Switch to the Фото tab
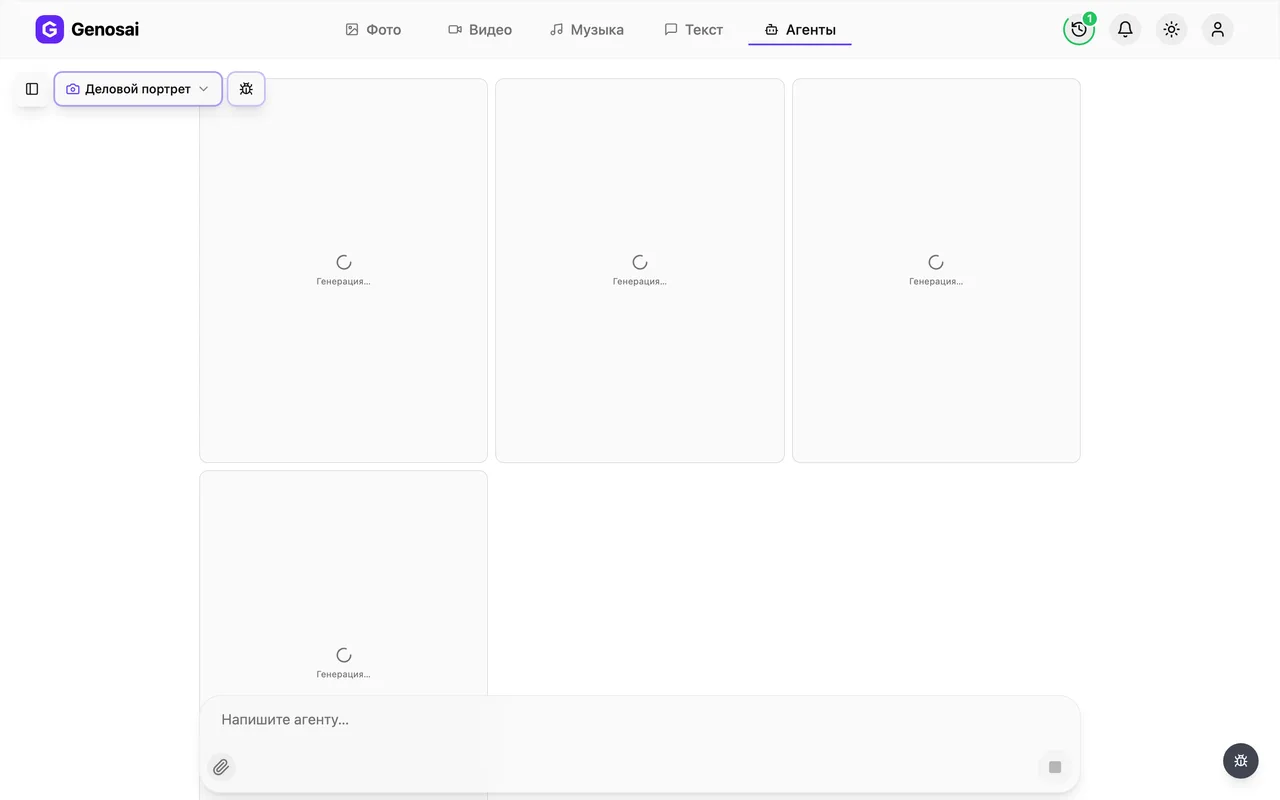 point(373,30)
